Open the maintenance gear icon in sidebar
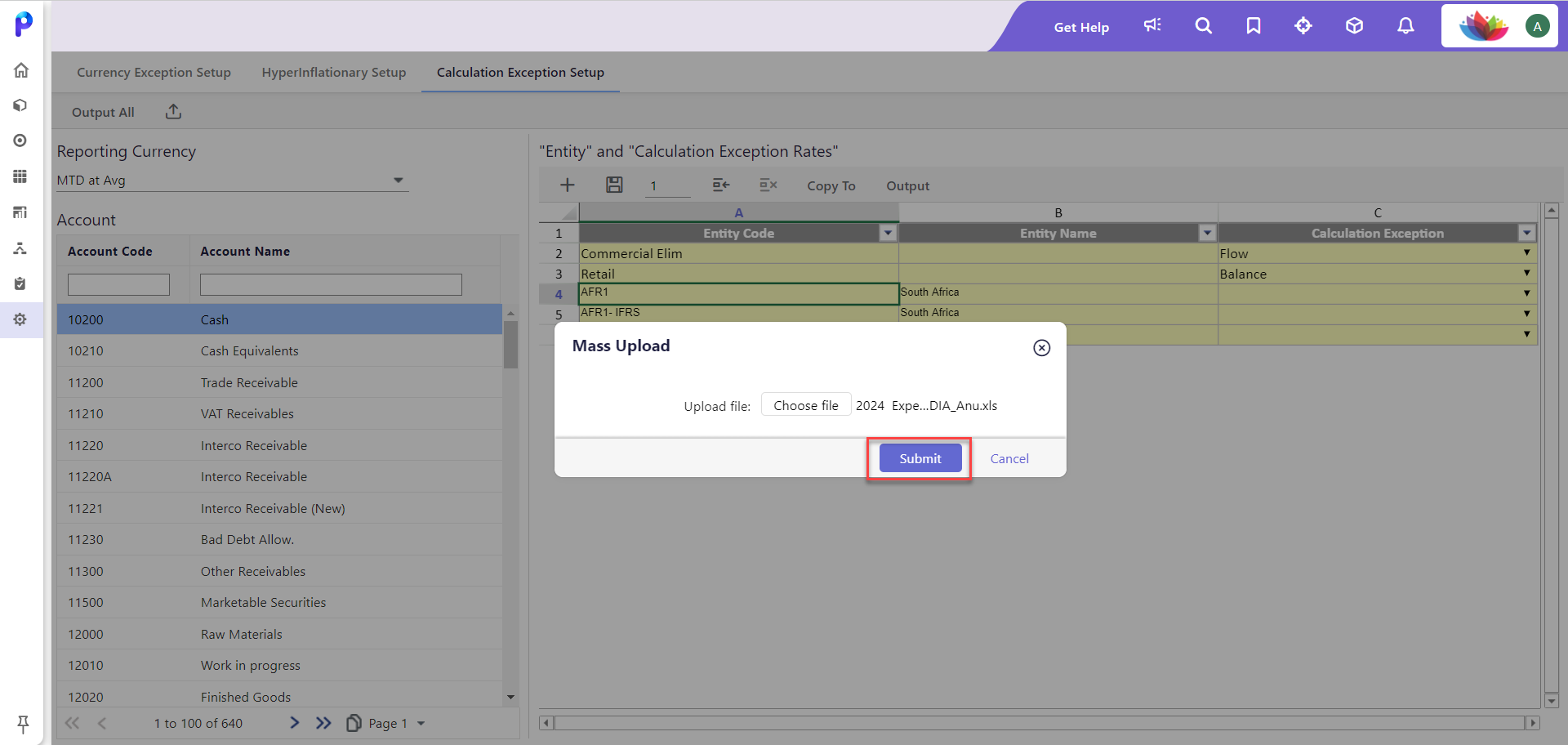Viewport: 1568px width, 745px height. tap(20, 319)
